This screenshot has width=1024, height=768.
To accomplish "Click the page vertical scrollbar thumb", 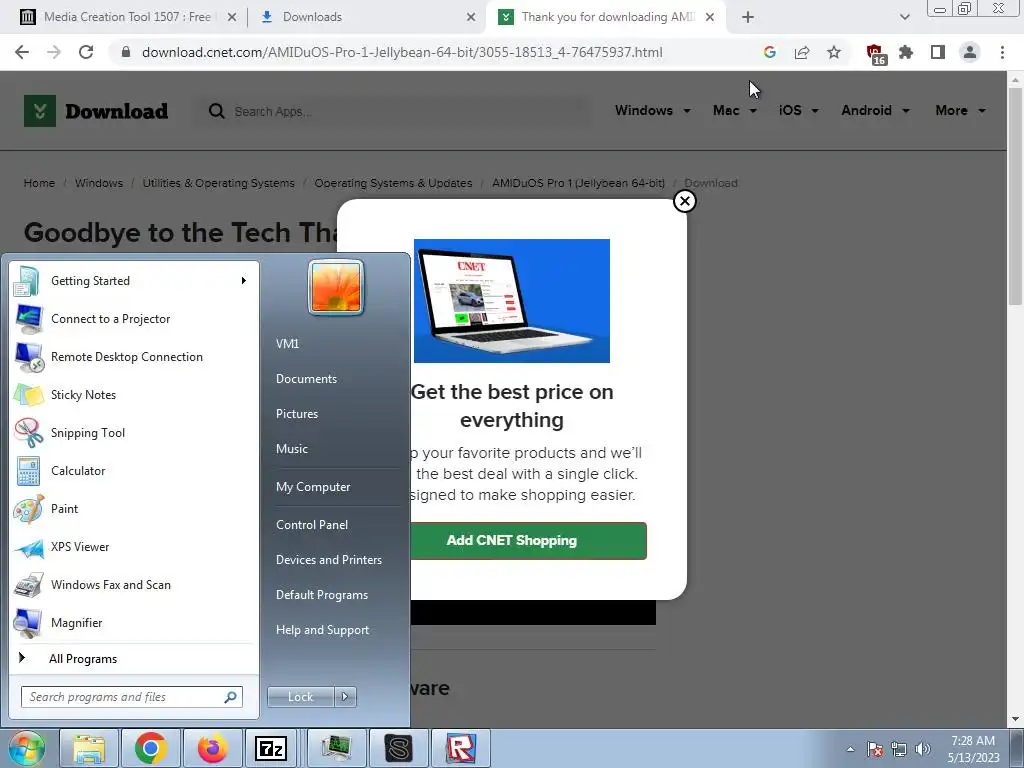I will click(x=1015, y=196).
